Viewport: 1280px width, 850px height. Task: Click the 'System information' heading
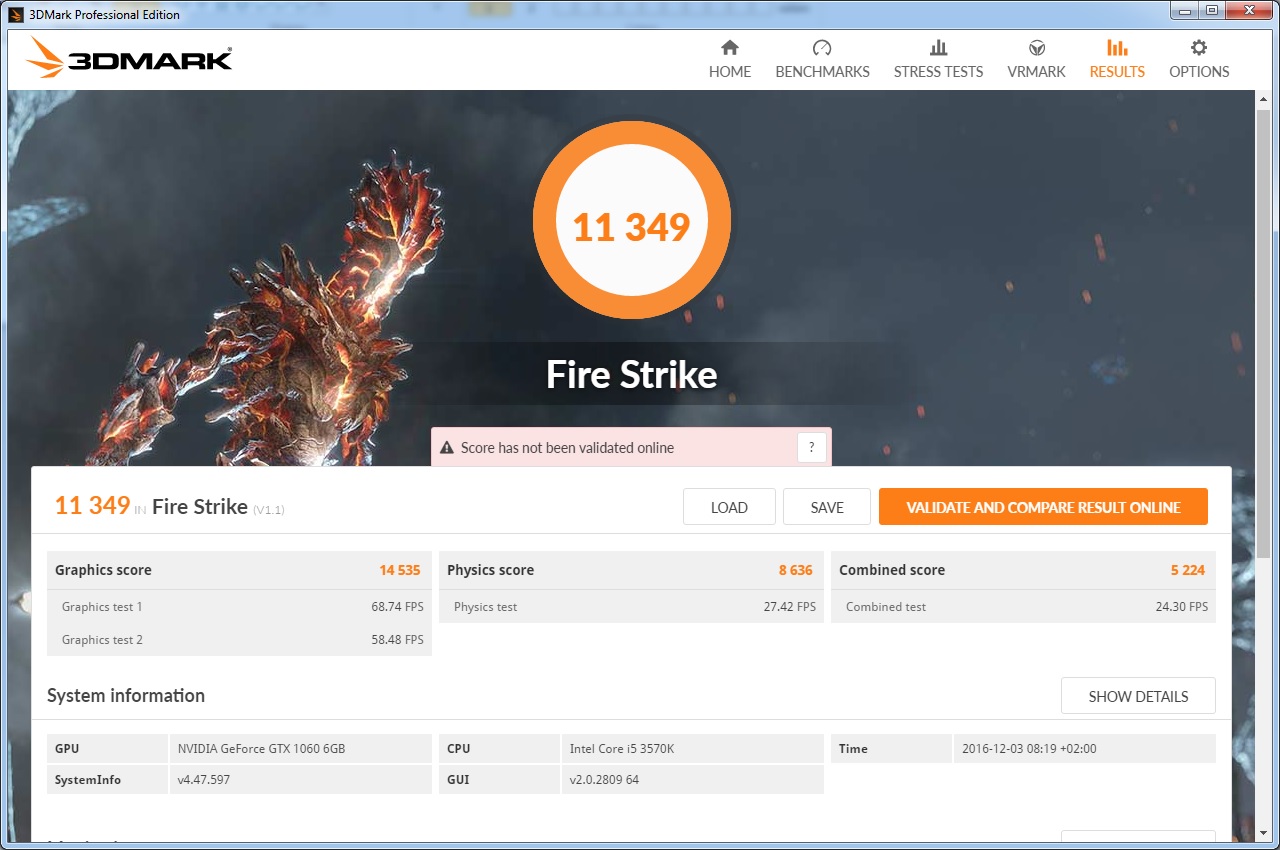(x=126, y=696)
